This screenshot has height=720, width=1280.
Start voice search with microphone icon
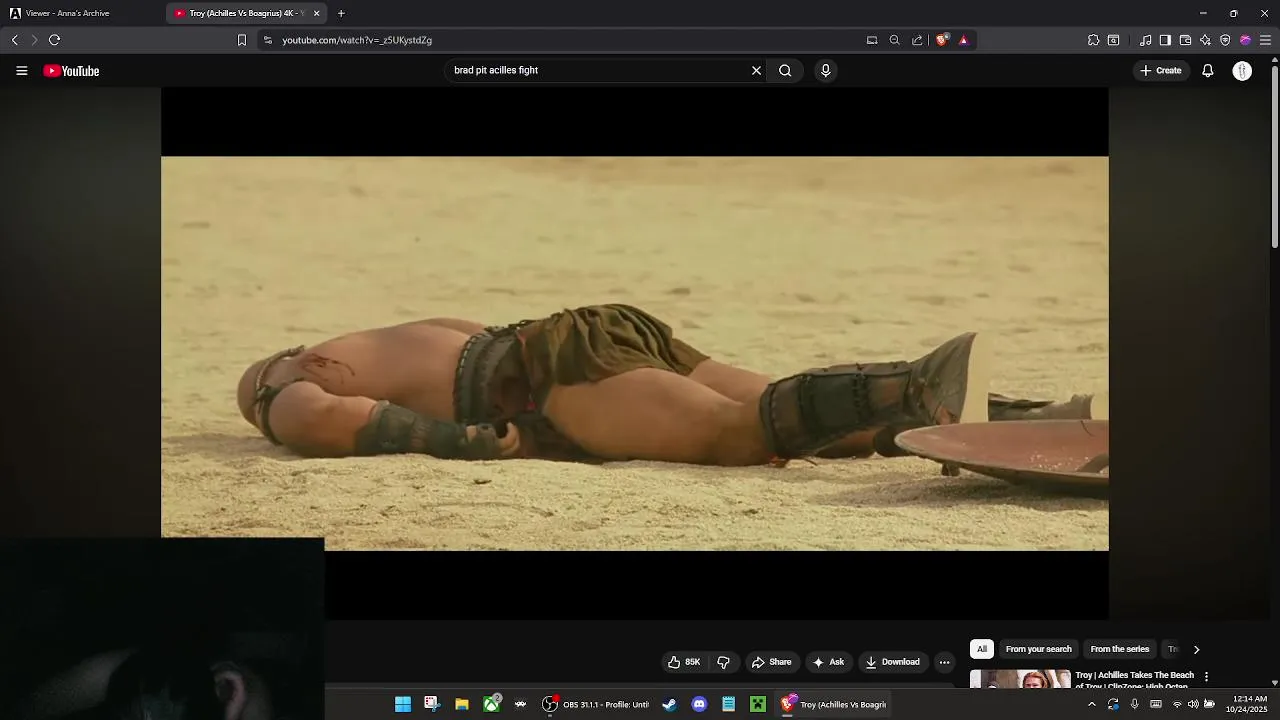coord(825,71)
